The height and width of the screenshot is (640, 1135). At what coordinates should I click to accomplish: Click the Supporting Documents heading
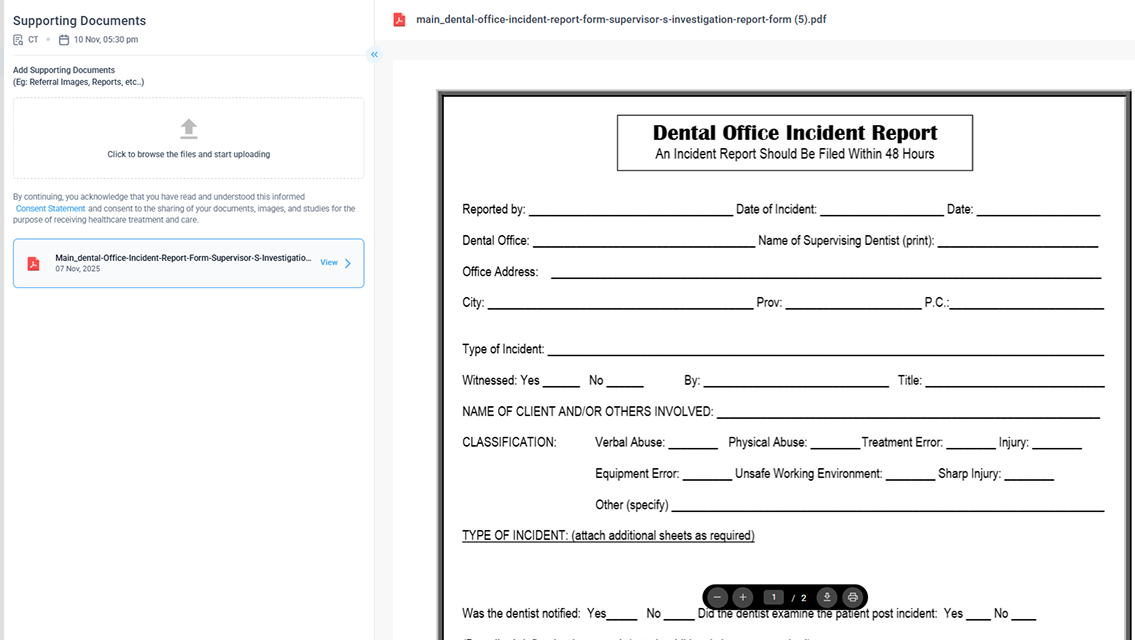79,21
